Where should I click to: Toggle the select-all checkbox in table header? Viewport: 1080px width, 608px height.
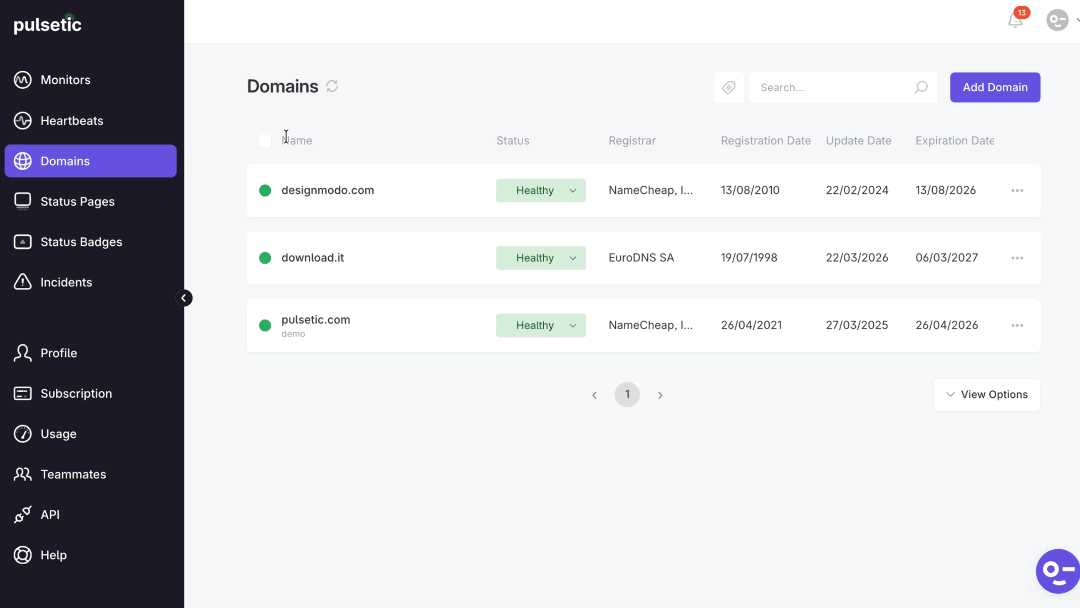pyautogui.click(x=264, y=140)
